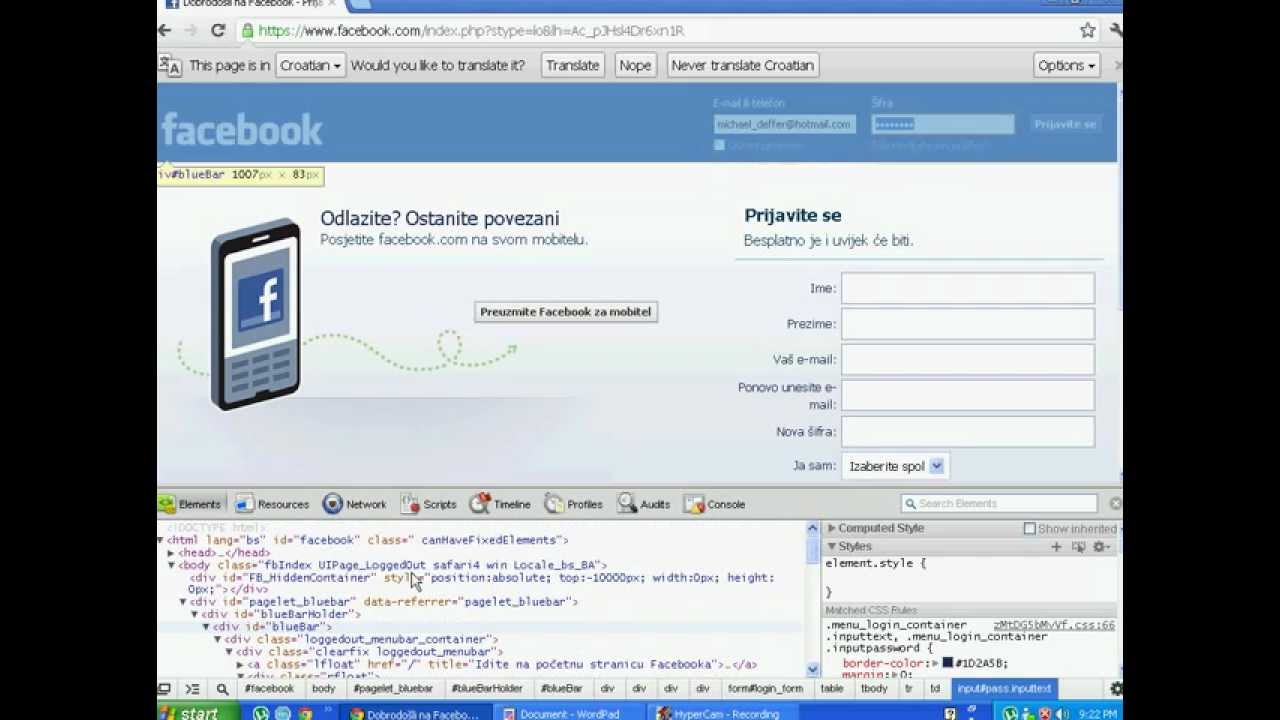The image size is (1280, 720).
Task: Click the Prijavite se login button
Action: [x=1065, y=124]
